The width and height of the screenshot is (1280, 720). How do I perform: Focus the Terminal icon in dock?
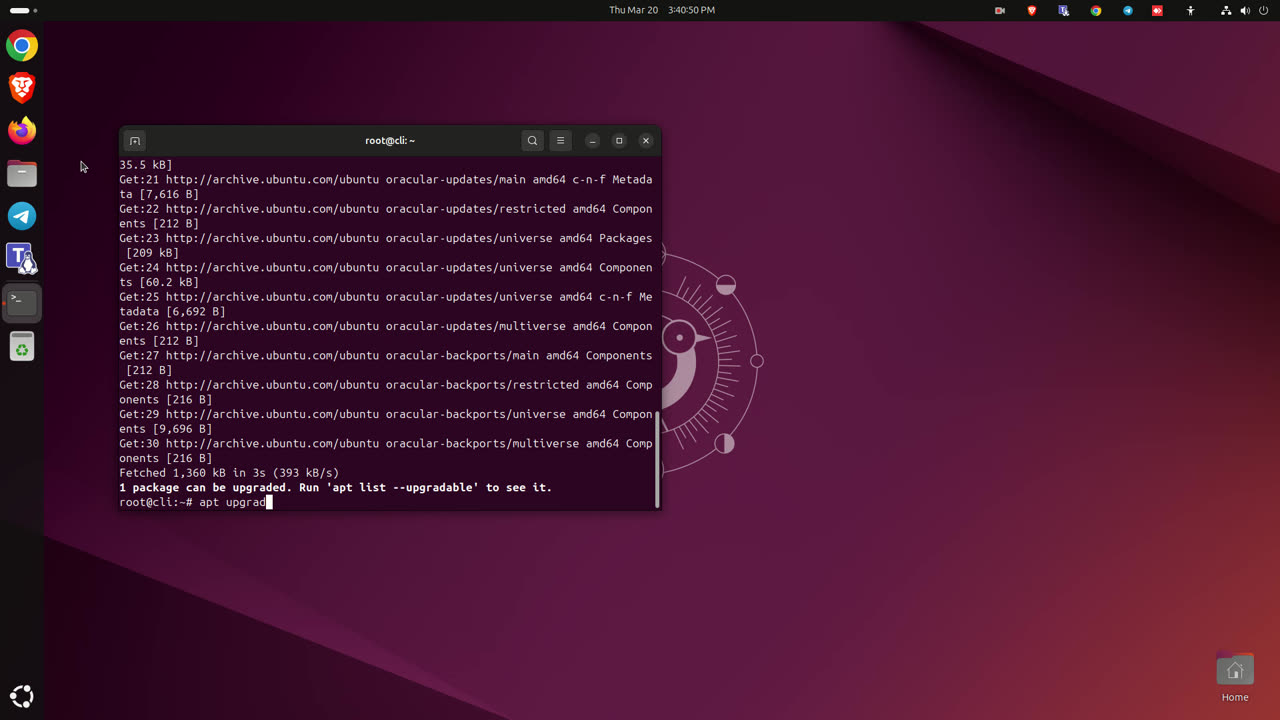[22, 302]
